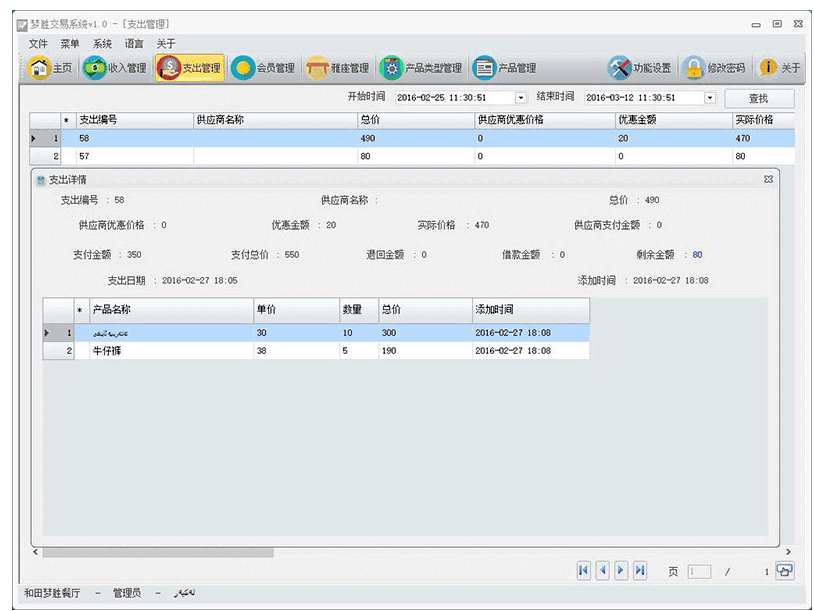Image resolution: width=814 pixels, height=611 pixels.
Task: Expand the 结束时间 date dropdown
Action: (710, 98)
